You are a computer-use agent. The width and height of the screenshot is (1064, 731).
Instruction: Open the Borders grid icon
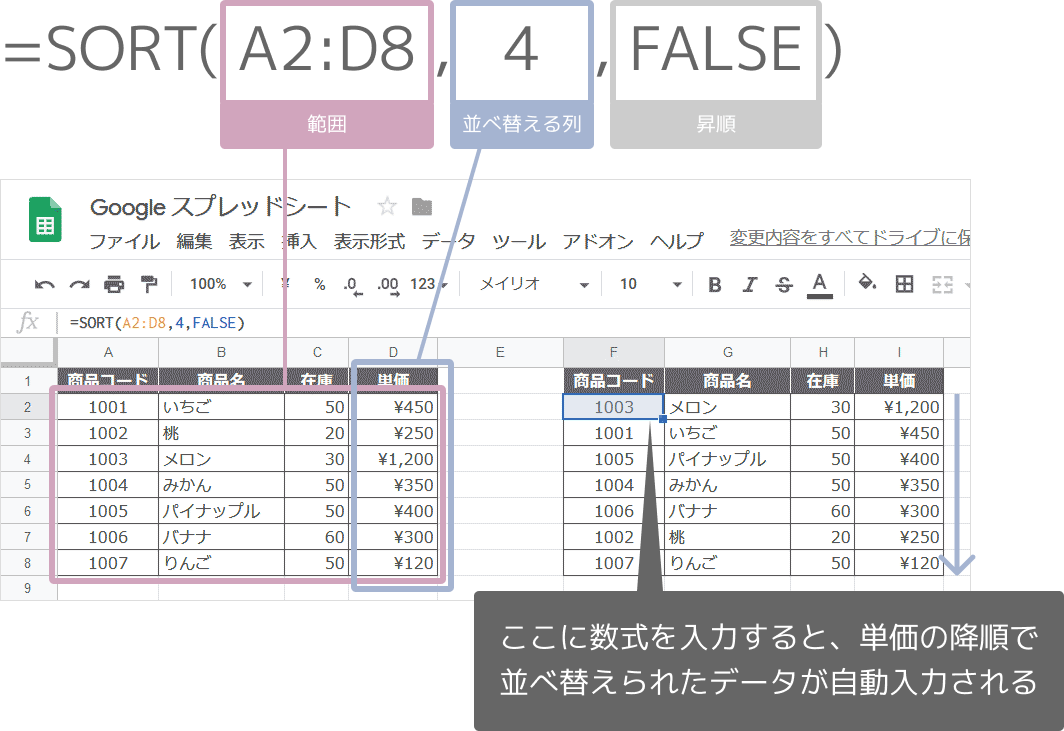pyautogui.click(x=905, y=284)
